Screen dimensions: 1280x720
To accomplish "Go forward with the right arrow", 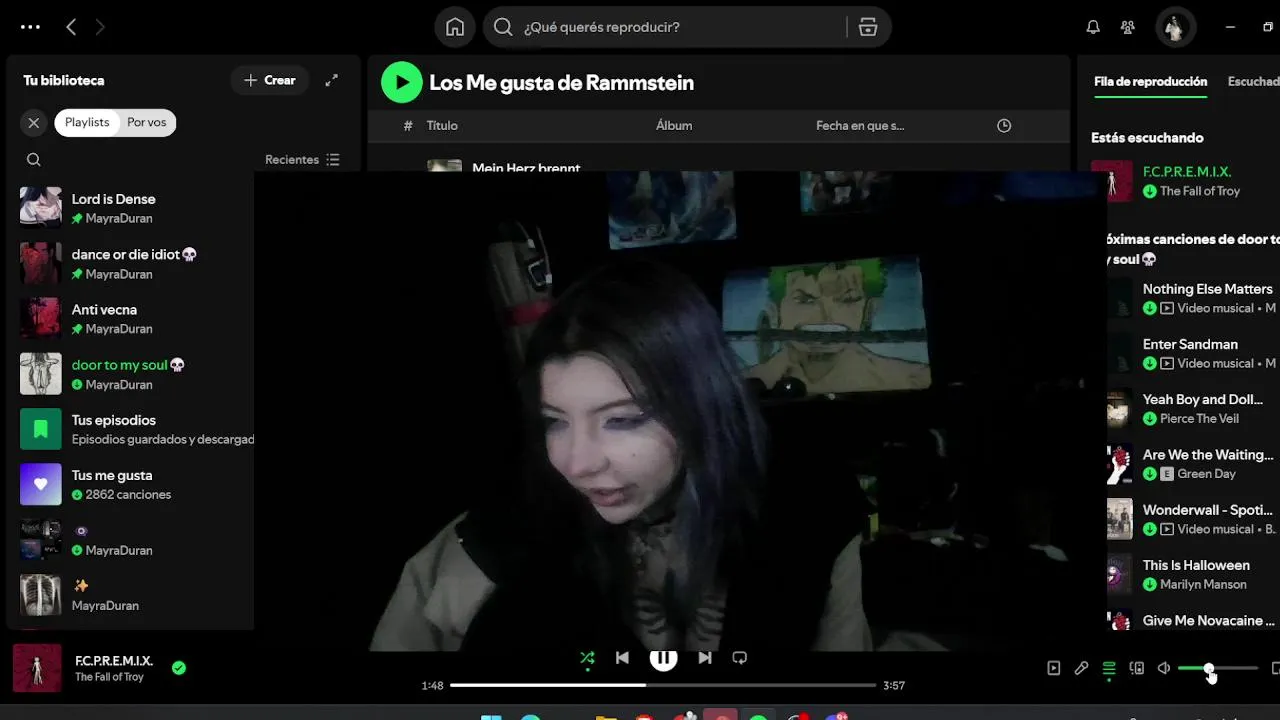I will click(100, 28).
